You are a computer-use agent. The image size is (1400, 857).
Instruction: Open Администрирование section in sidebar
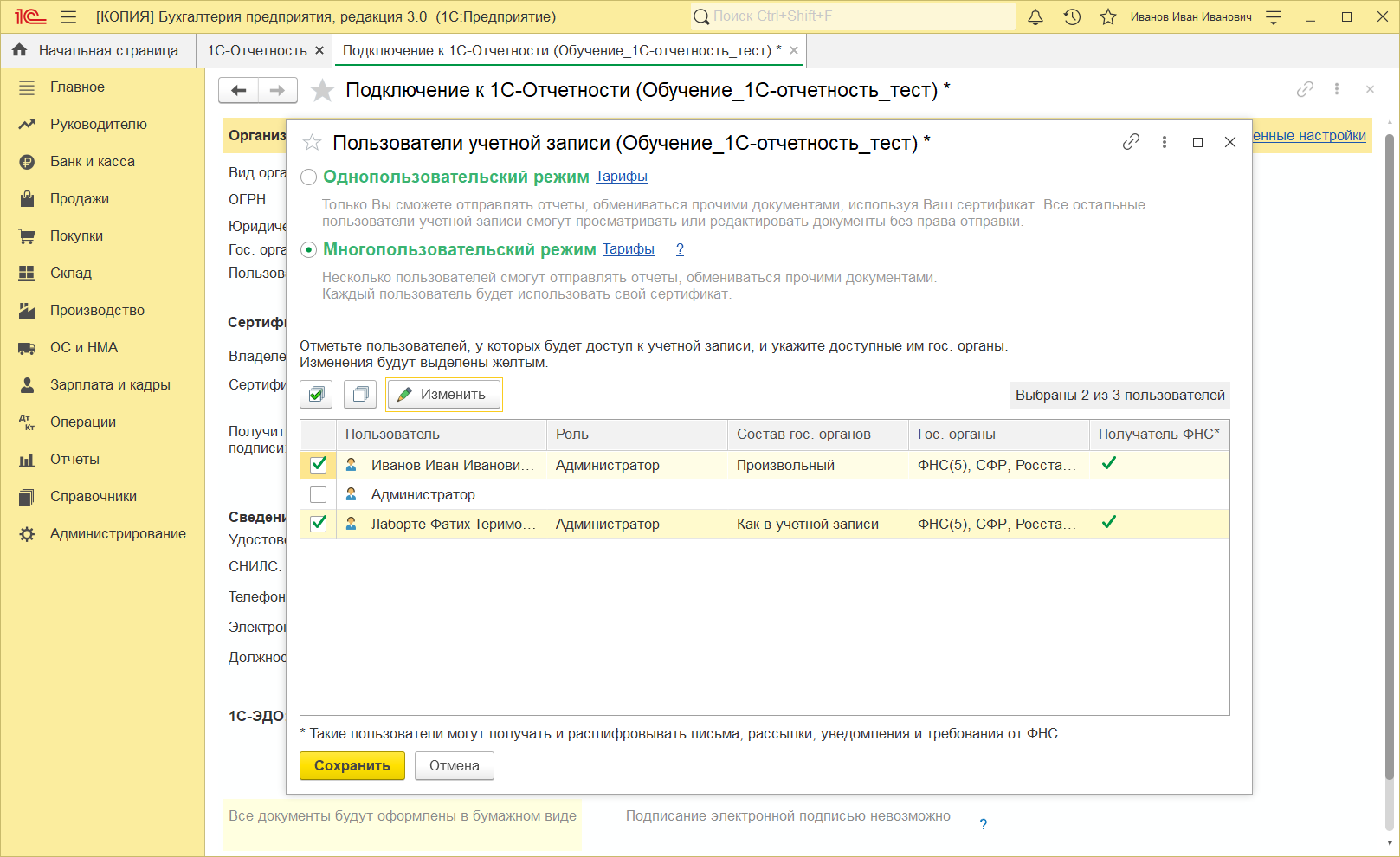(102, 534)
